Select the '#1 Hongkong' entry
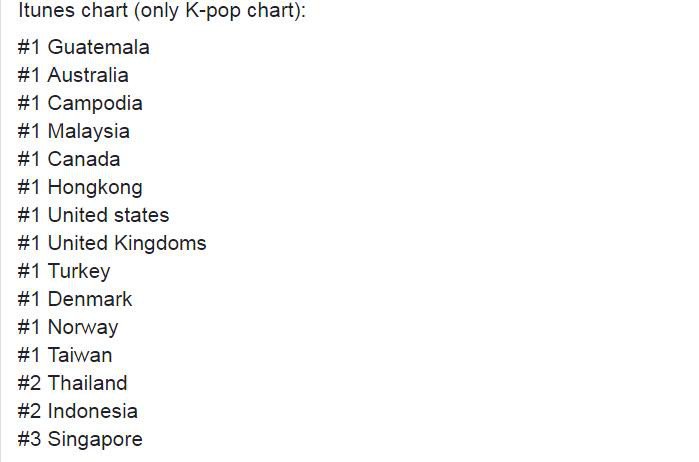This screenshot has width=699, height=462. coord(80,187)
